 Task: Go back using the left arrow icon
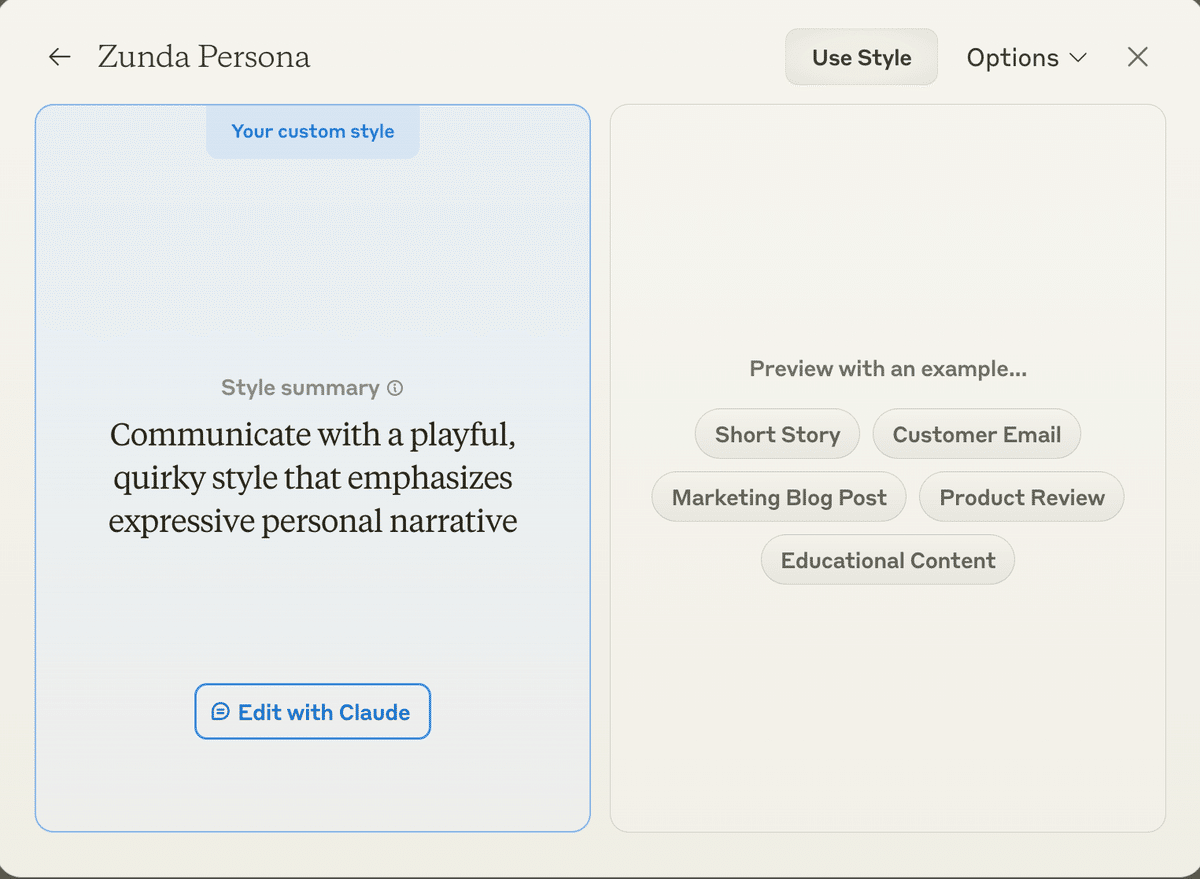click(x=60, y=57)
